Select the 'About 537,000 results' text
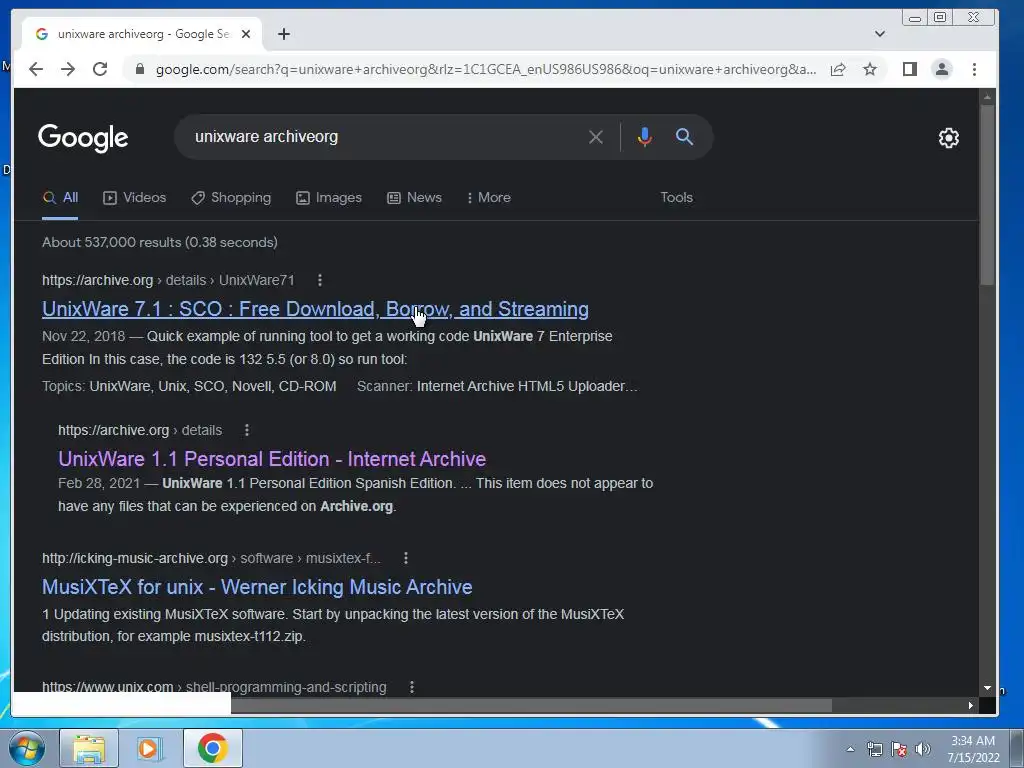The width and height of the screenshot is (1024, 768). click(x=160, y=242)
